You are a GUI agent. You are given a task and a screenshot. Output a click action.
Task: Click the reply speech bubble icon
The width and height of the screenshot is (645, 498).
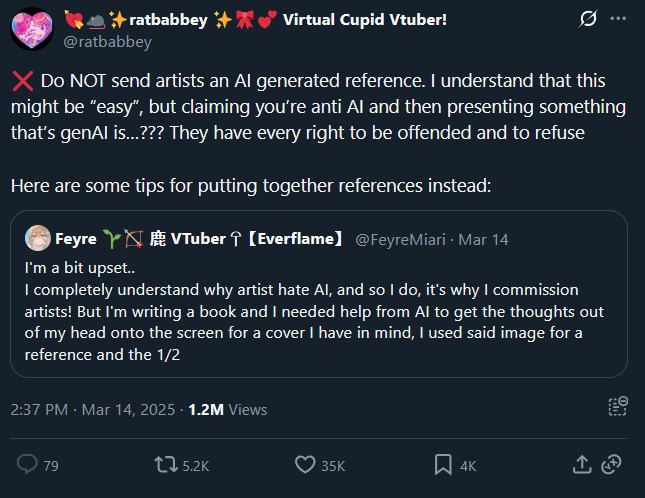point(28,465)
